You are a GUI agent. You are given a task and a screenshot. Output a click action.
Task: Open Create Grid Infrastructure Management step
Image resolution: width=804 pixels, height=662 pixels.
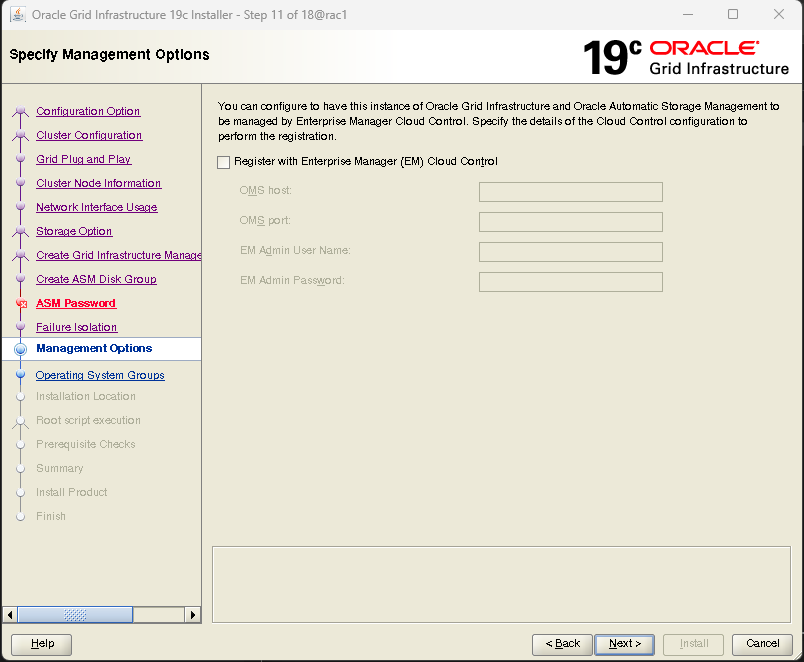point(118,255)
